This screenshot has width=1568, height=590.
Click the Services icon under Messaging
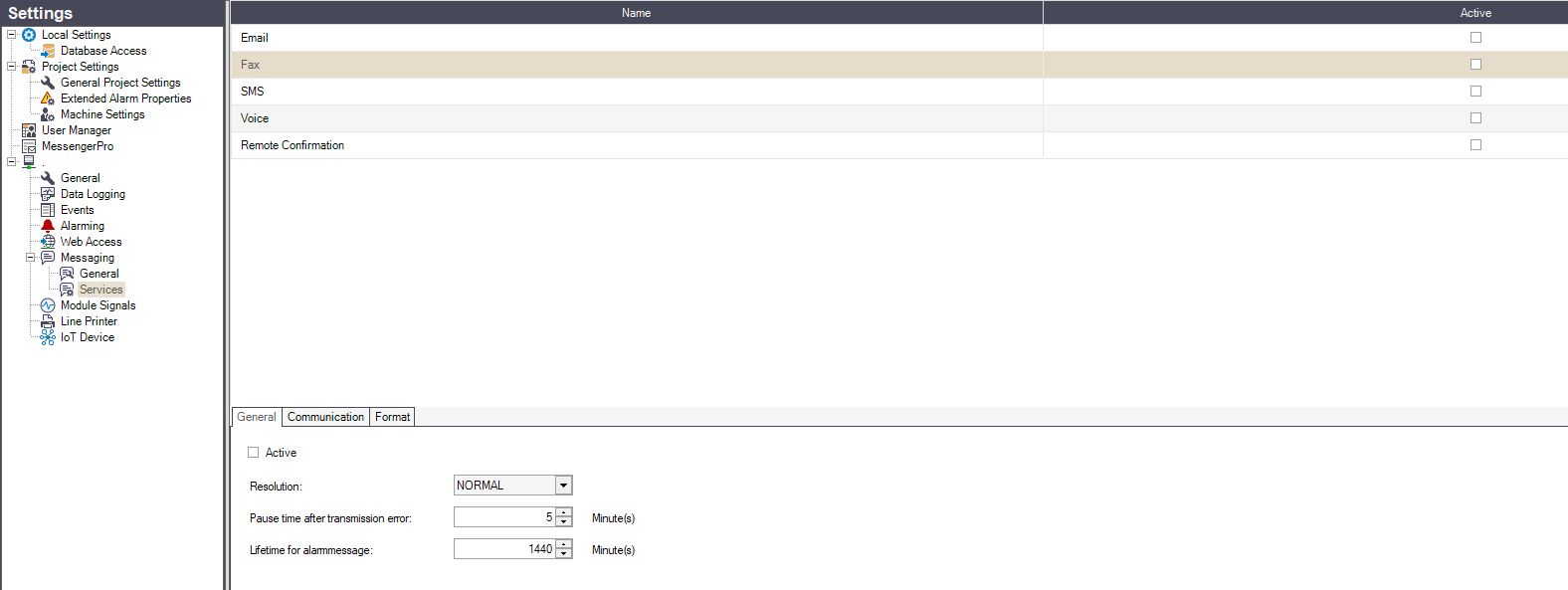(67, 290)
